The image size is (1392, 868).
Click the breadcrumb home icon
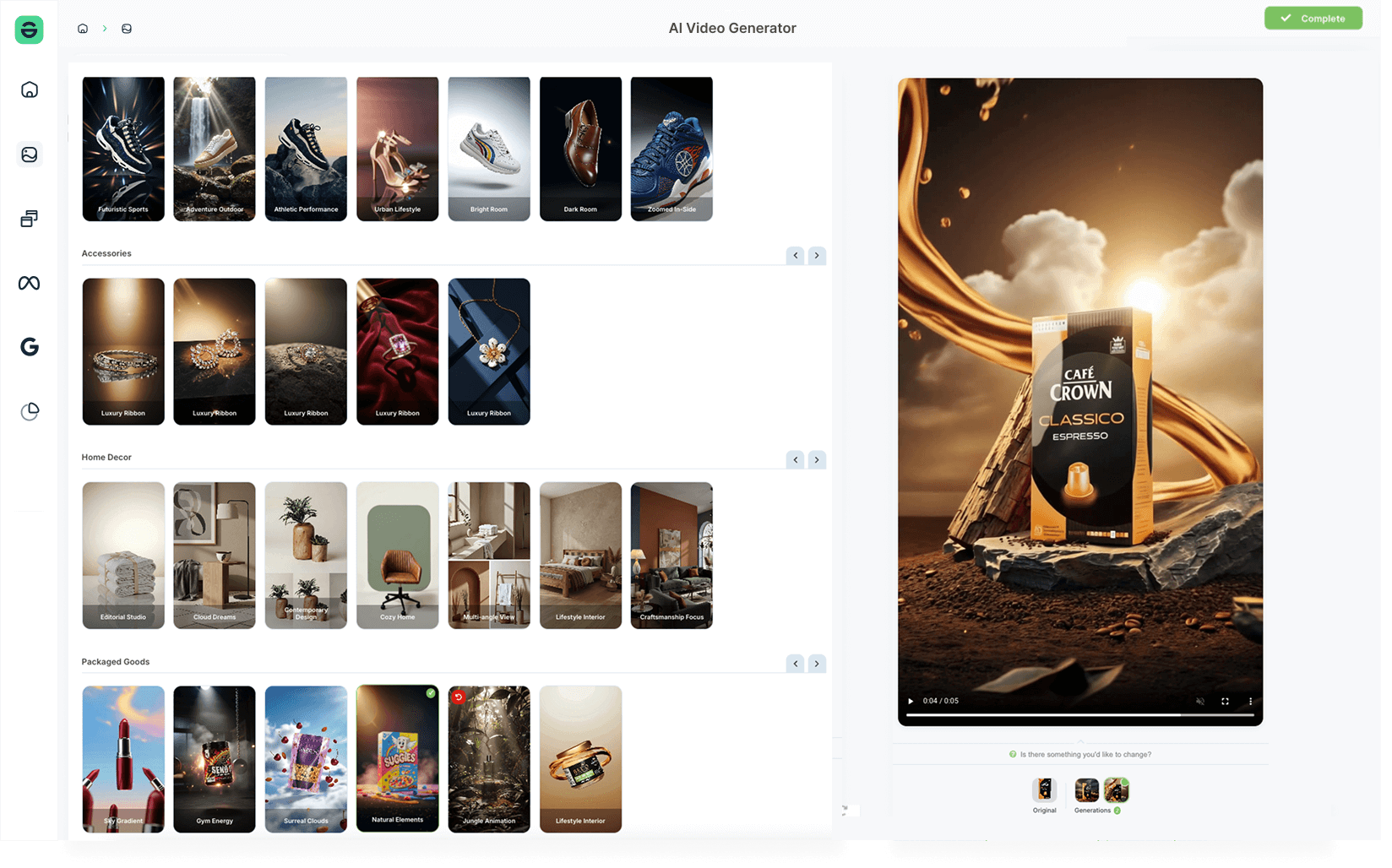[82, 28]
